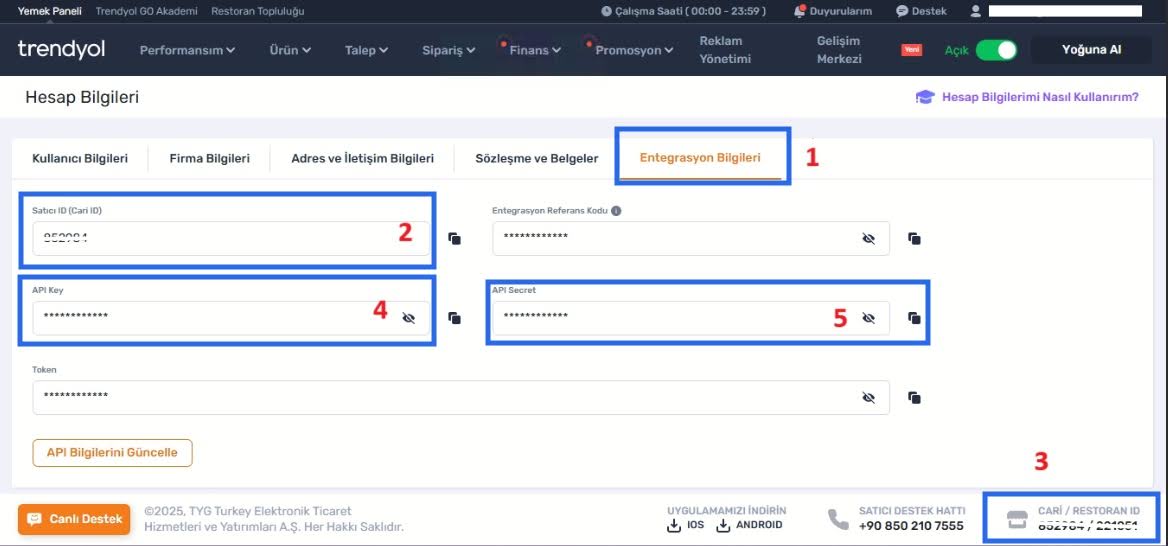
Task: Click the iOS download icon
Action: pyautogui.click(x=673, y=526)
